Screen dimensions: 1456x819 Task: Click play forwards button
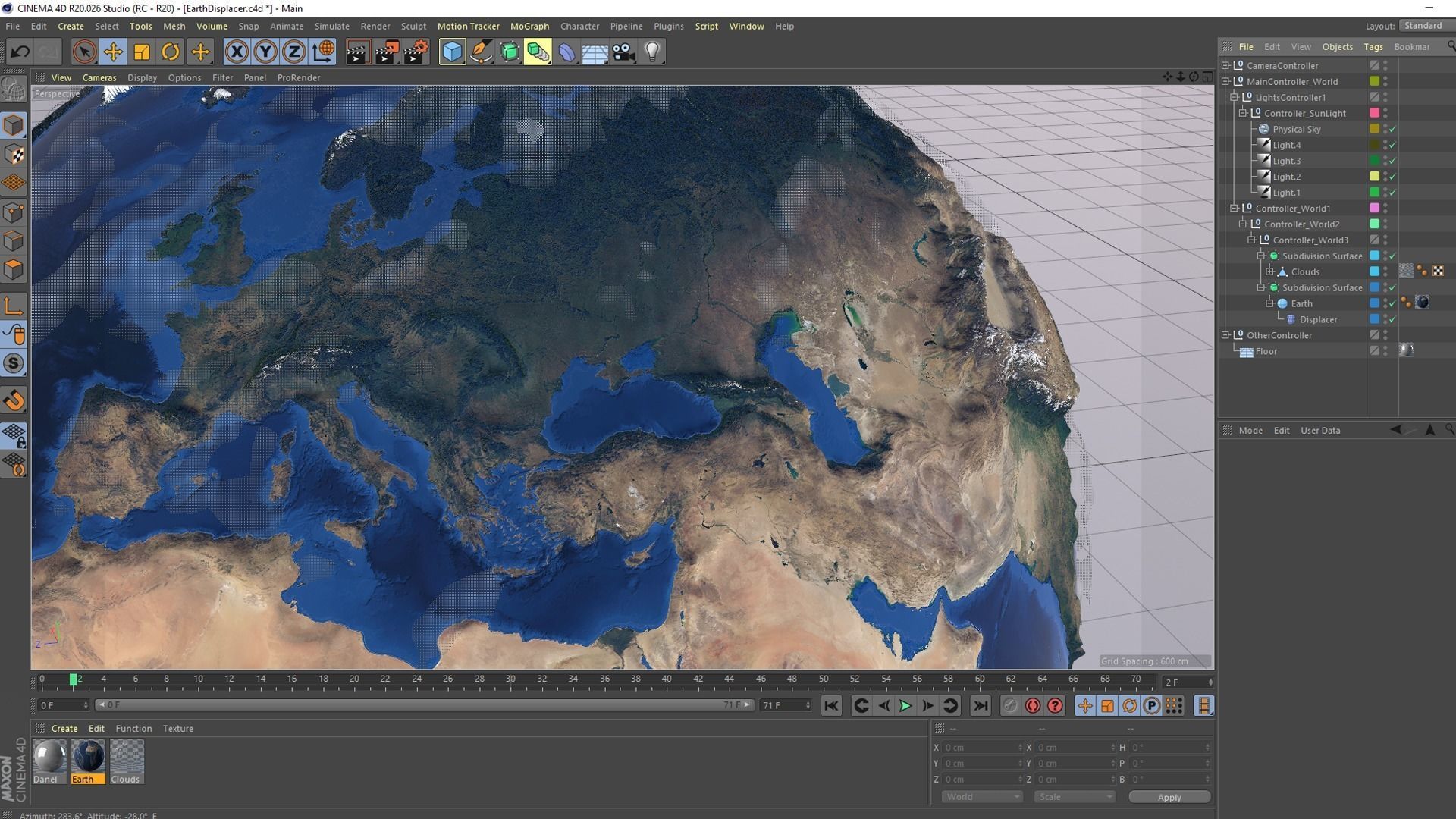pos(905,706)
